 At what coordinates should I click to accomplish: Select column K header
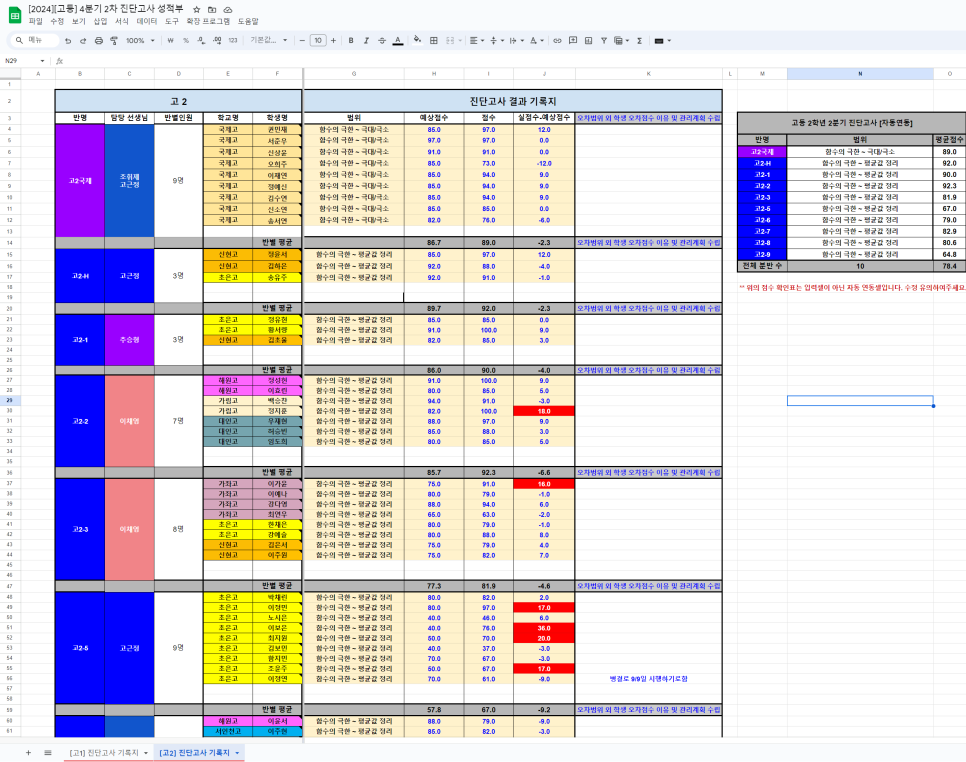coord(649,74)
